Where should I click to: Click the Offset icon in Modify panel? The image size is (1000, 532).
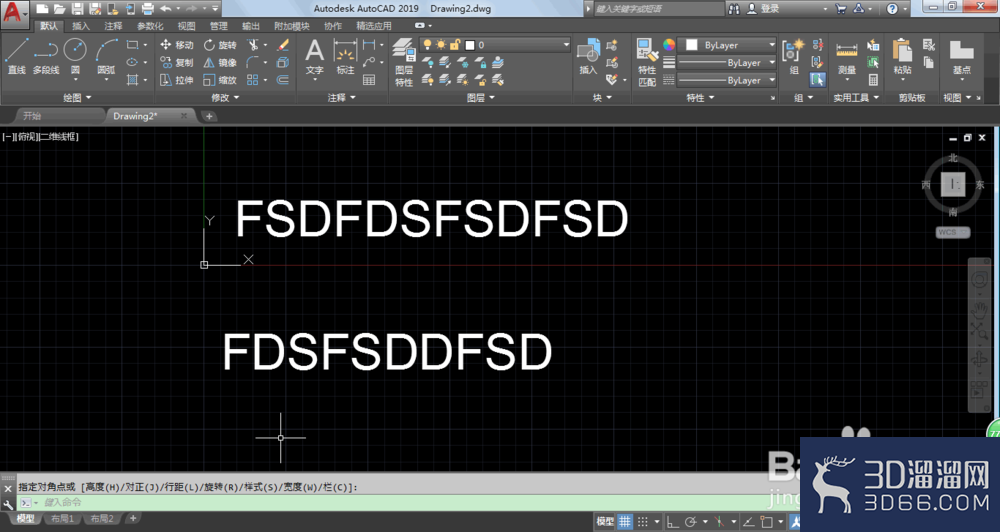pos(283,80)
